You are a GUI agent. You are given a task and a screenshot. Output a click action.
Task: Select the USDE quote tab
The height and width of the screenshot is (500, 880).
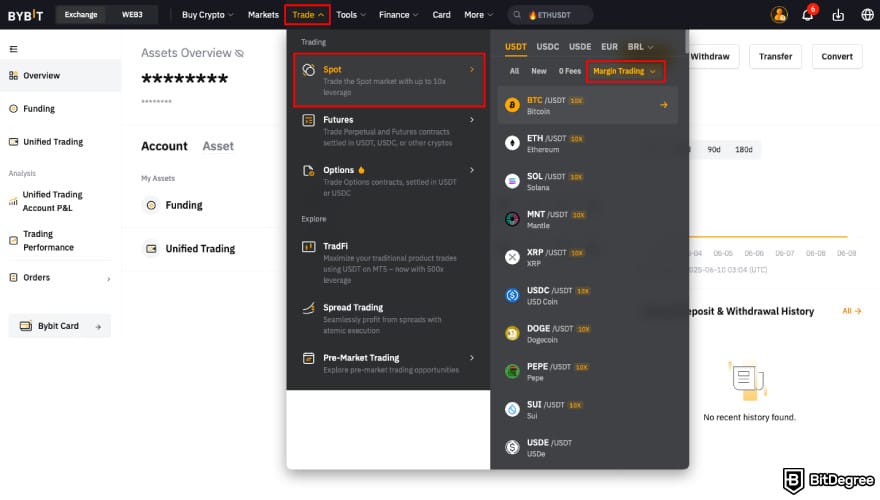point(580,47)
